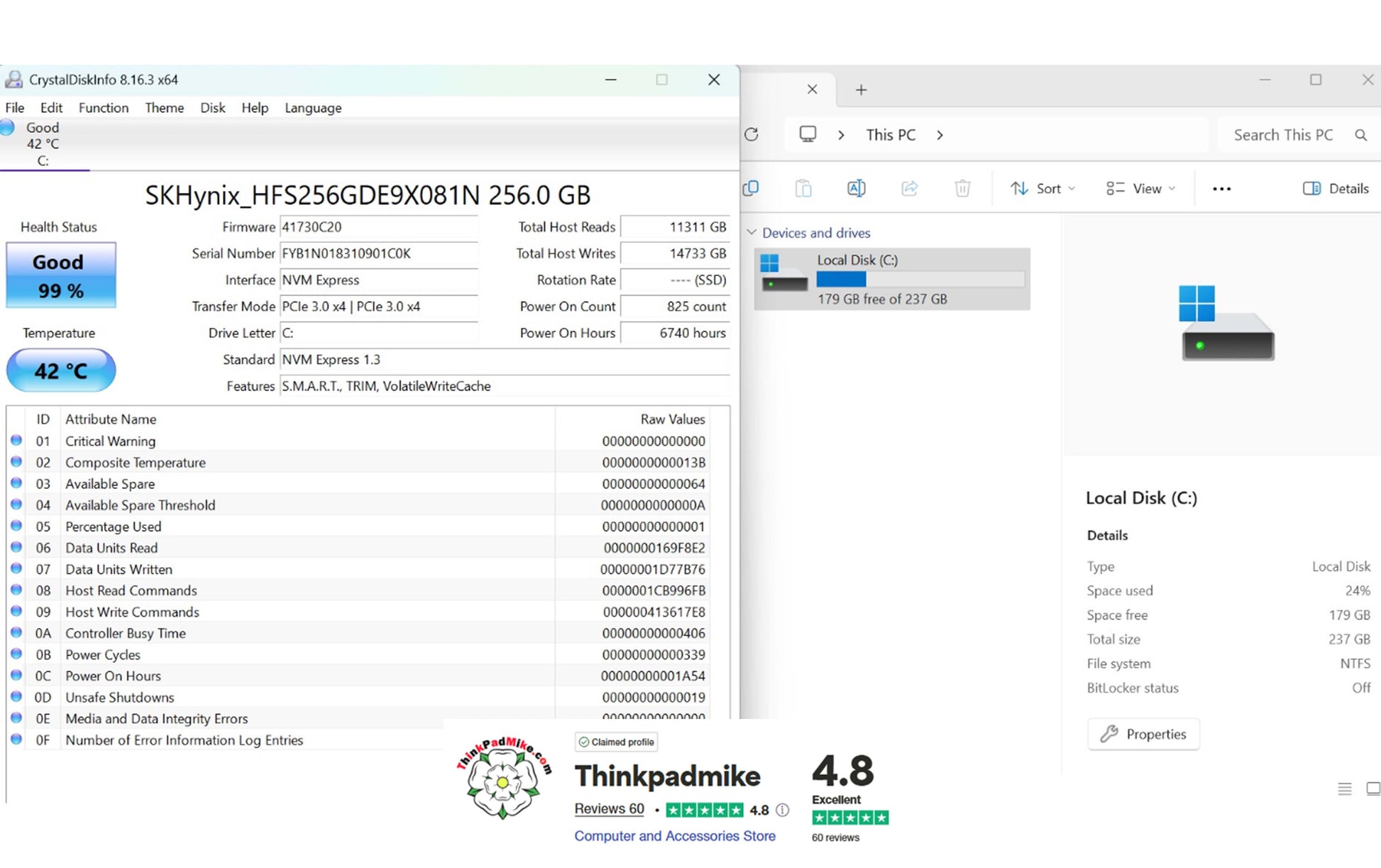Image resolution: width=1381 pixels, height=868 pixels.
Task: Open the Function menu
Action: point(104,108)
